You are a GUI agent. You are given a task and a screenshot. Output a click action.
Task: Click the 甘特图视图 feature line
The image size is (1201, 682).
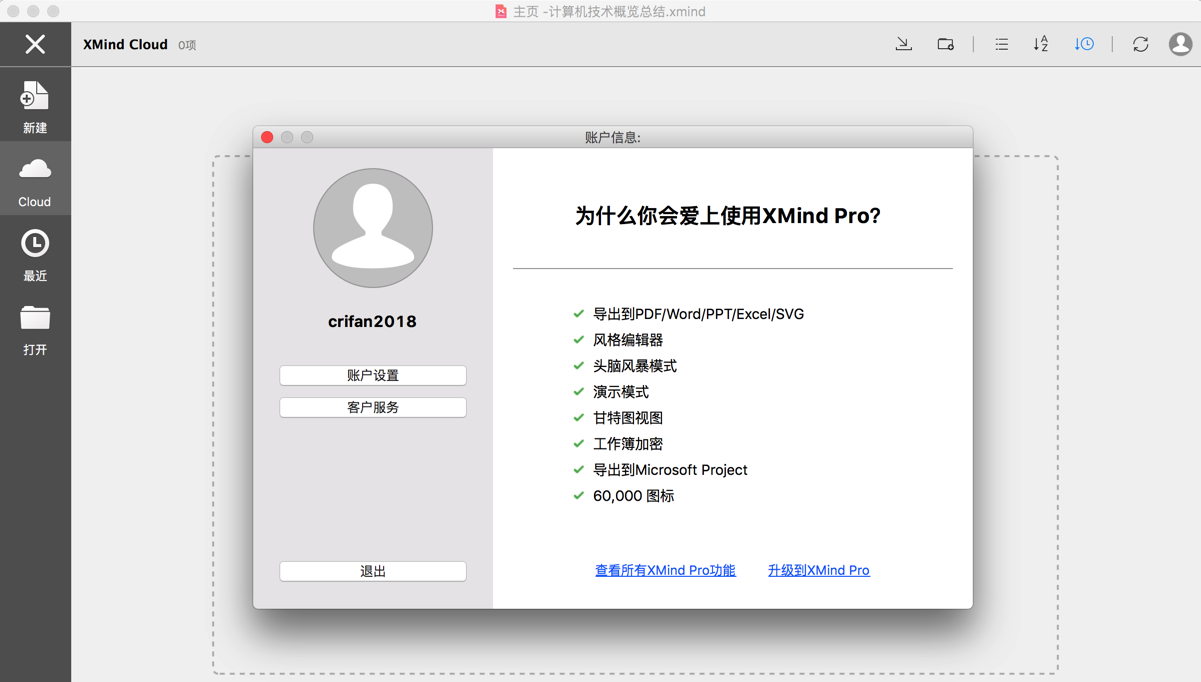[628, 418]
